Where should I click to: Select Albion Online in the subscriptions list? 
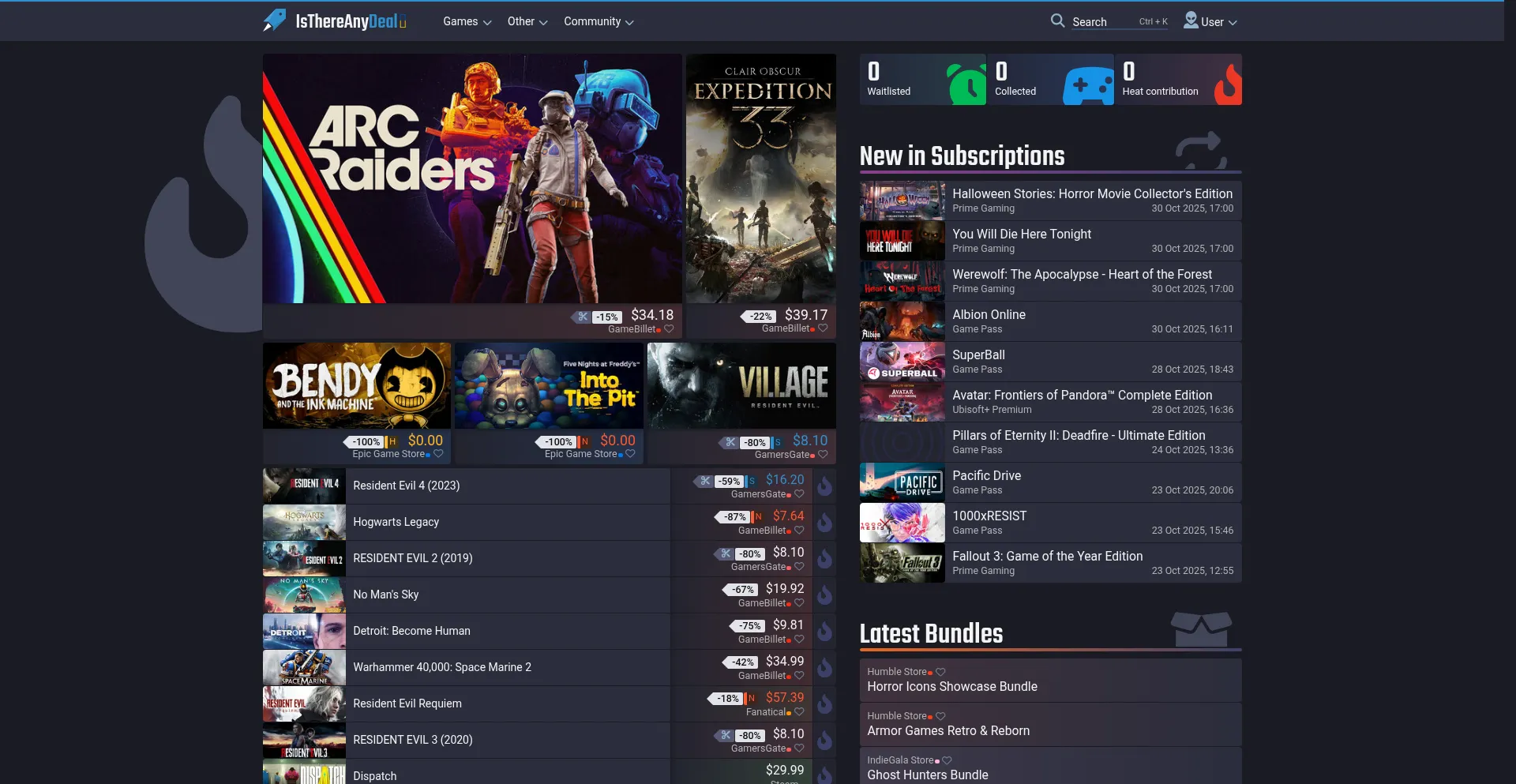[x=989, y=314]
